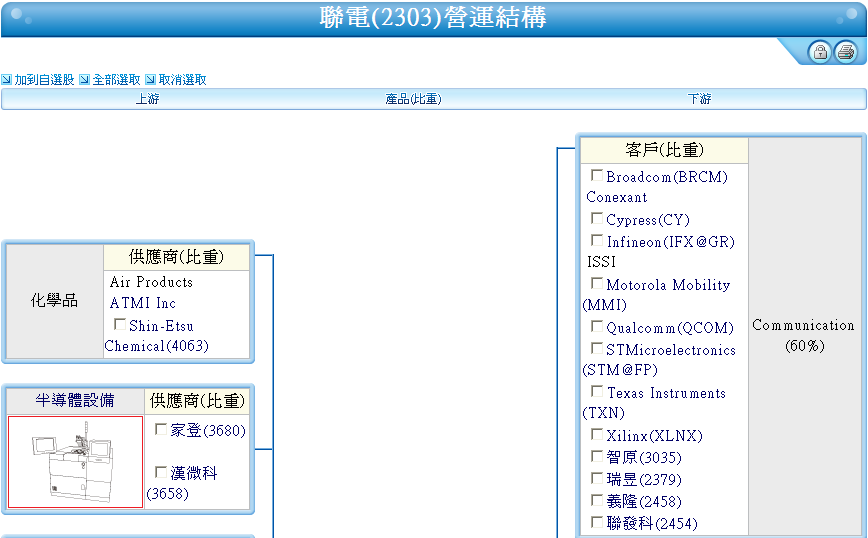This screenshot has height=538, width=868.
Task: Click 取消選取 link
Action: tap(182, 80)
